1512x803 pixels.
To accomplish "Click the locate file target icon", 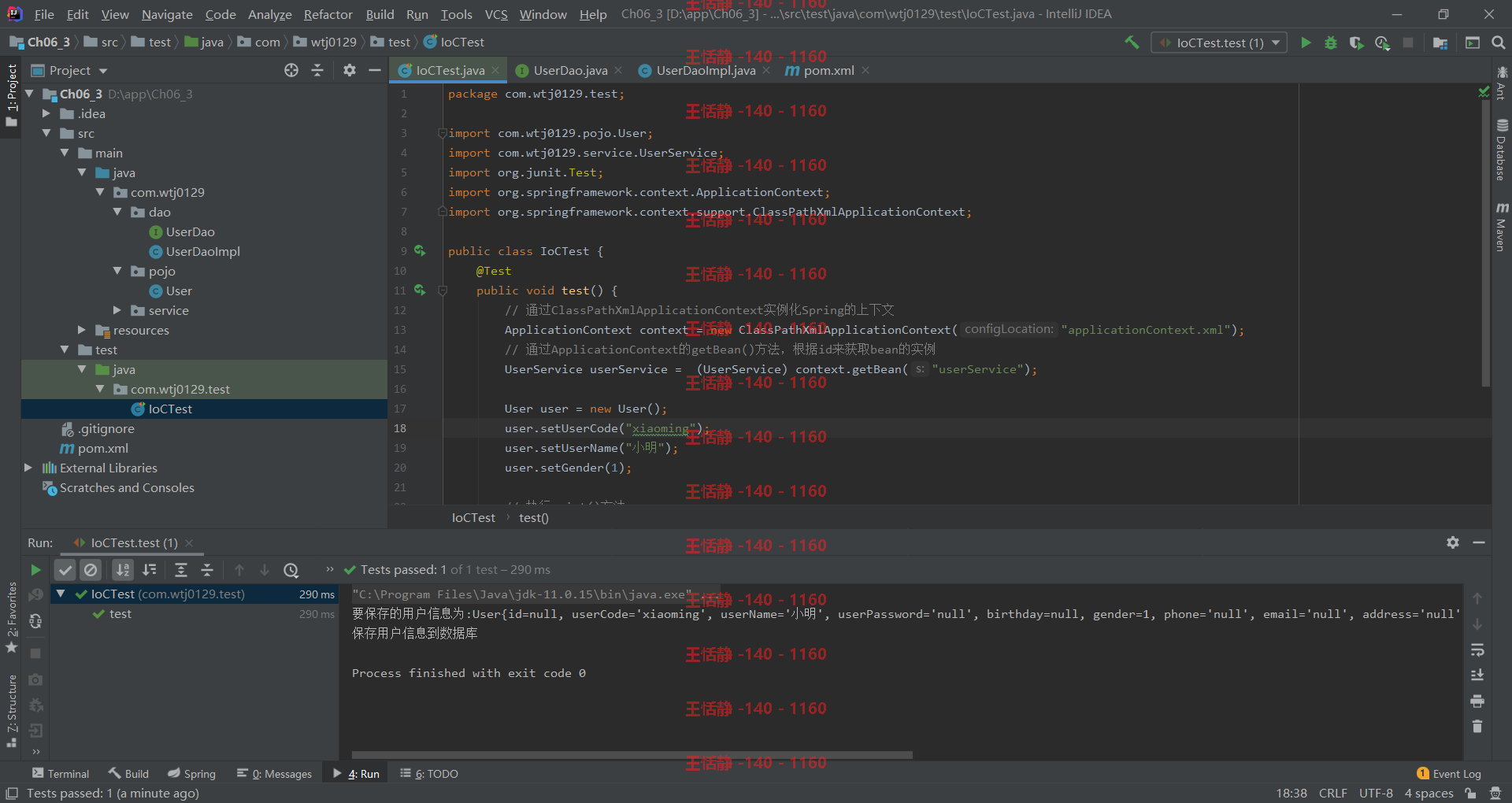I will tap(291, 70).
